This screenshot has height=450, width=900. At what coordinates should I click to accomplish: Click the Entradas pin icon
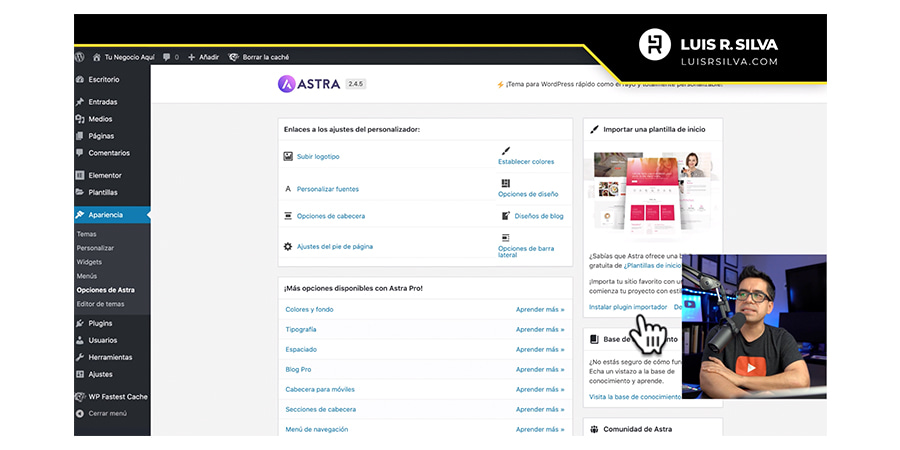tap(80, 102)
